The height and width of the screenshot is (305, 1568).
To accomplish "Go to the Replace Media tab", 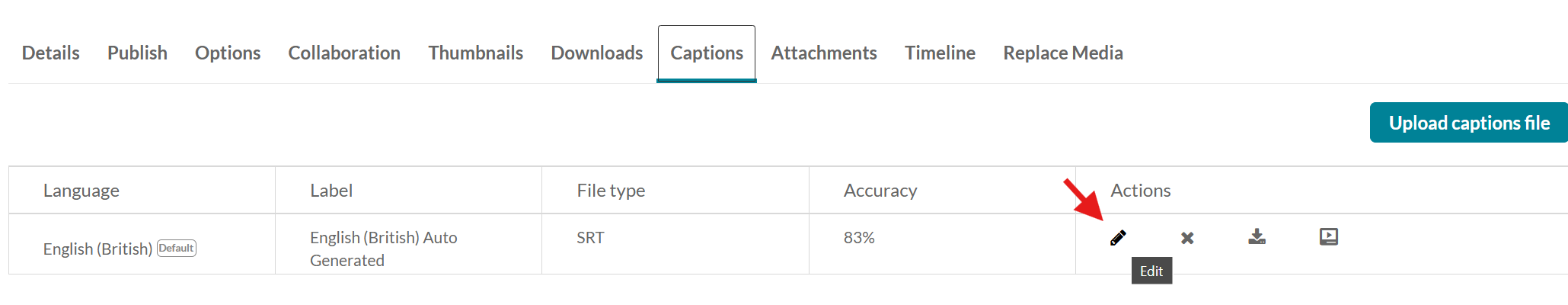I will pyautogui.click(x=1063, y=53).
